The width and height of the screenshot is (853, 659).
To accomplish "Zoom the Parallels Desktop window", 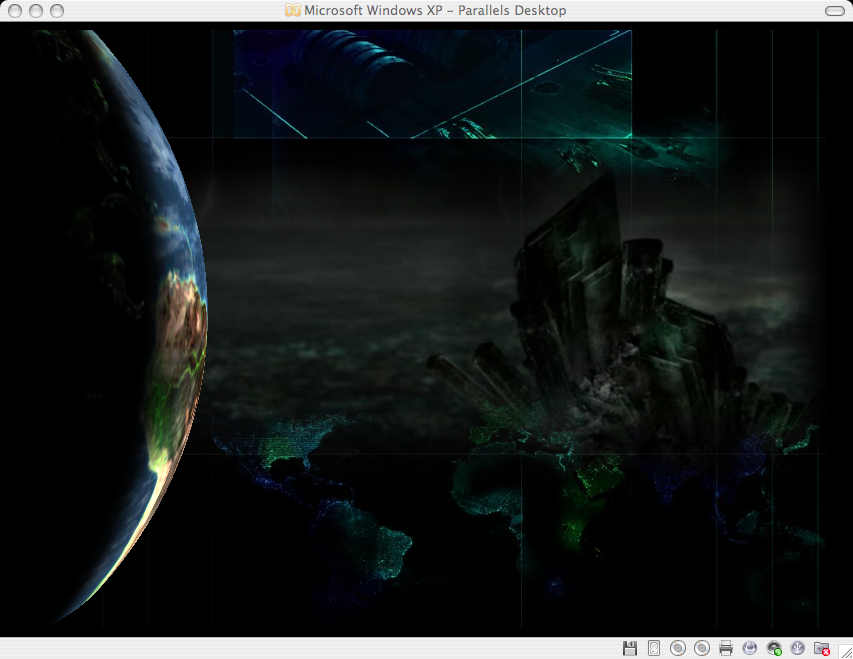I will 57,11.
